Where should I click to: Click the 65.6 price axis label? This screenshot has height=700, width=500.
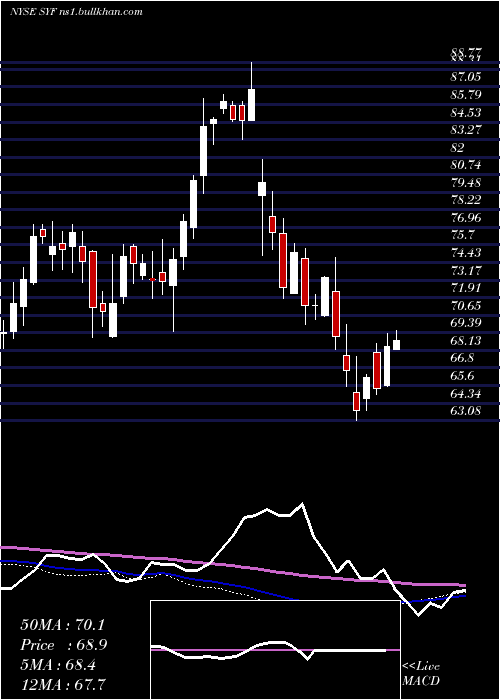(x=462, y=376)
